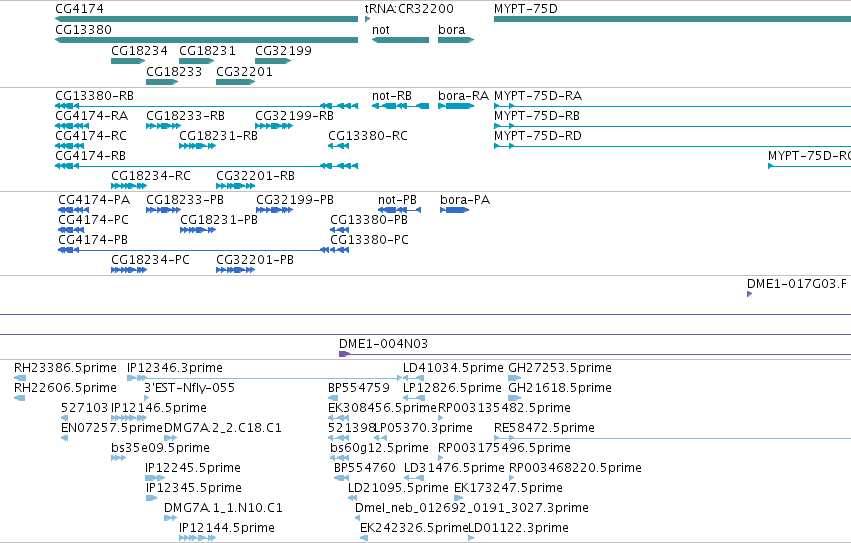851x543 pixels.
Task: Click the GH27253.5prime EST label
Action: pos(560,368)
